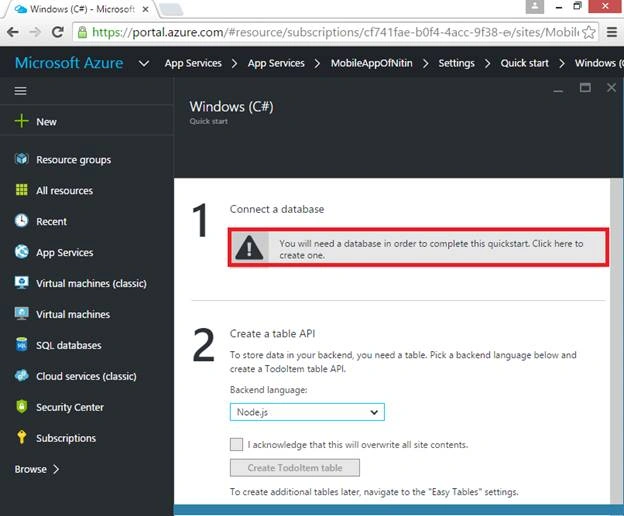The height and width of the screenshot is (516, 624).
Task: Click the Windows (C#) blade title
Action: pos(231,107)
